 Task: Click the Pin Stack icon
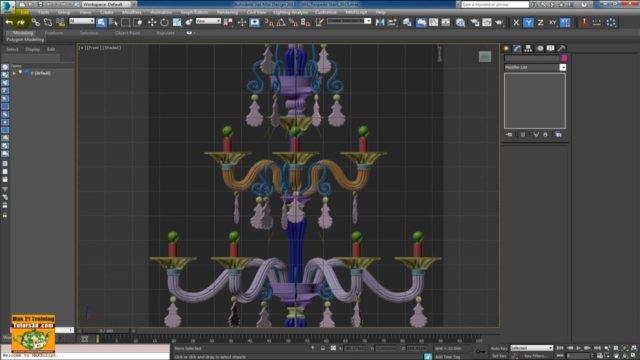[509, 134]
